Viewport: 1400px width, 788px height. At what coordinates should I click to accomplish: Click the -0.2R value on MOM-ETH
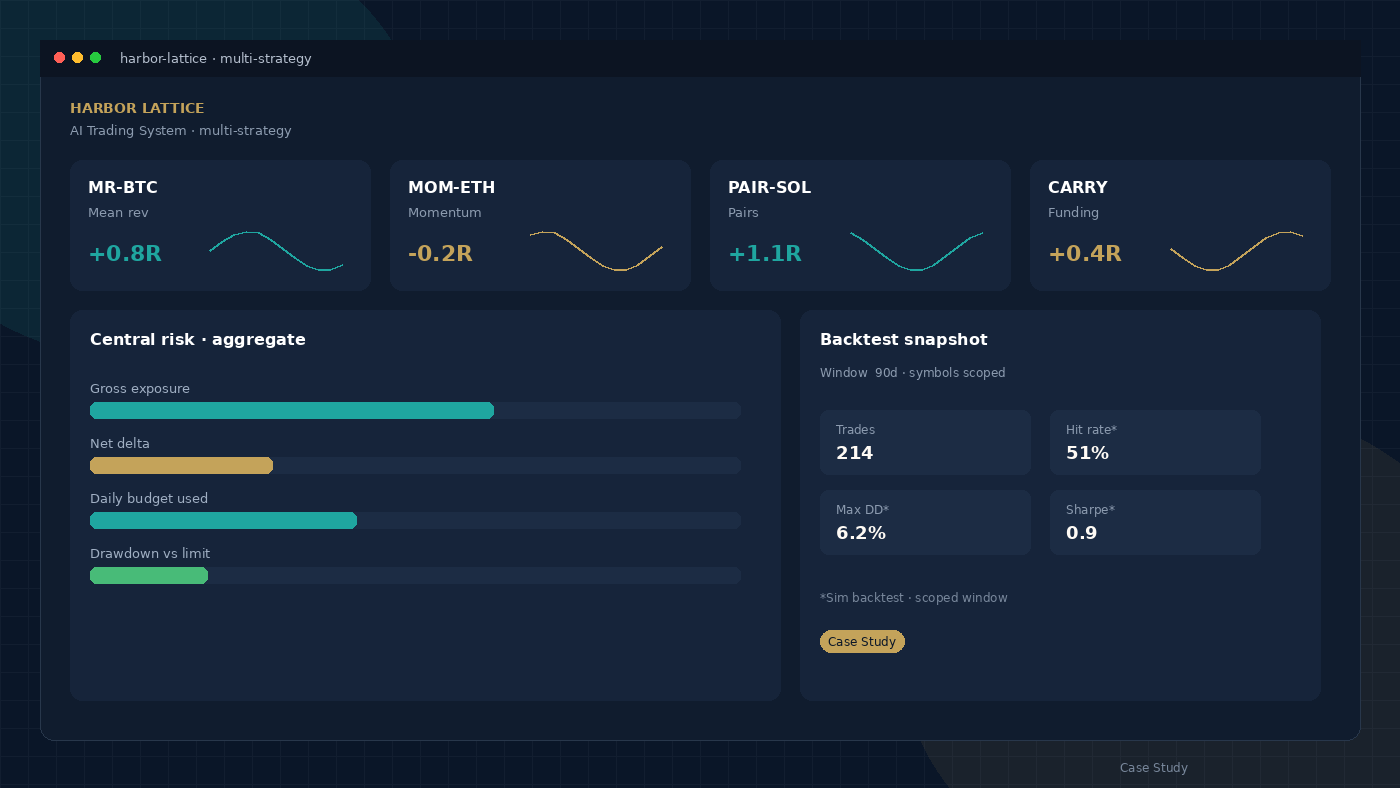[x=440, y=254]
